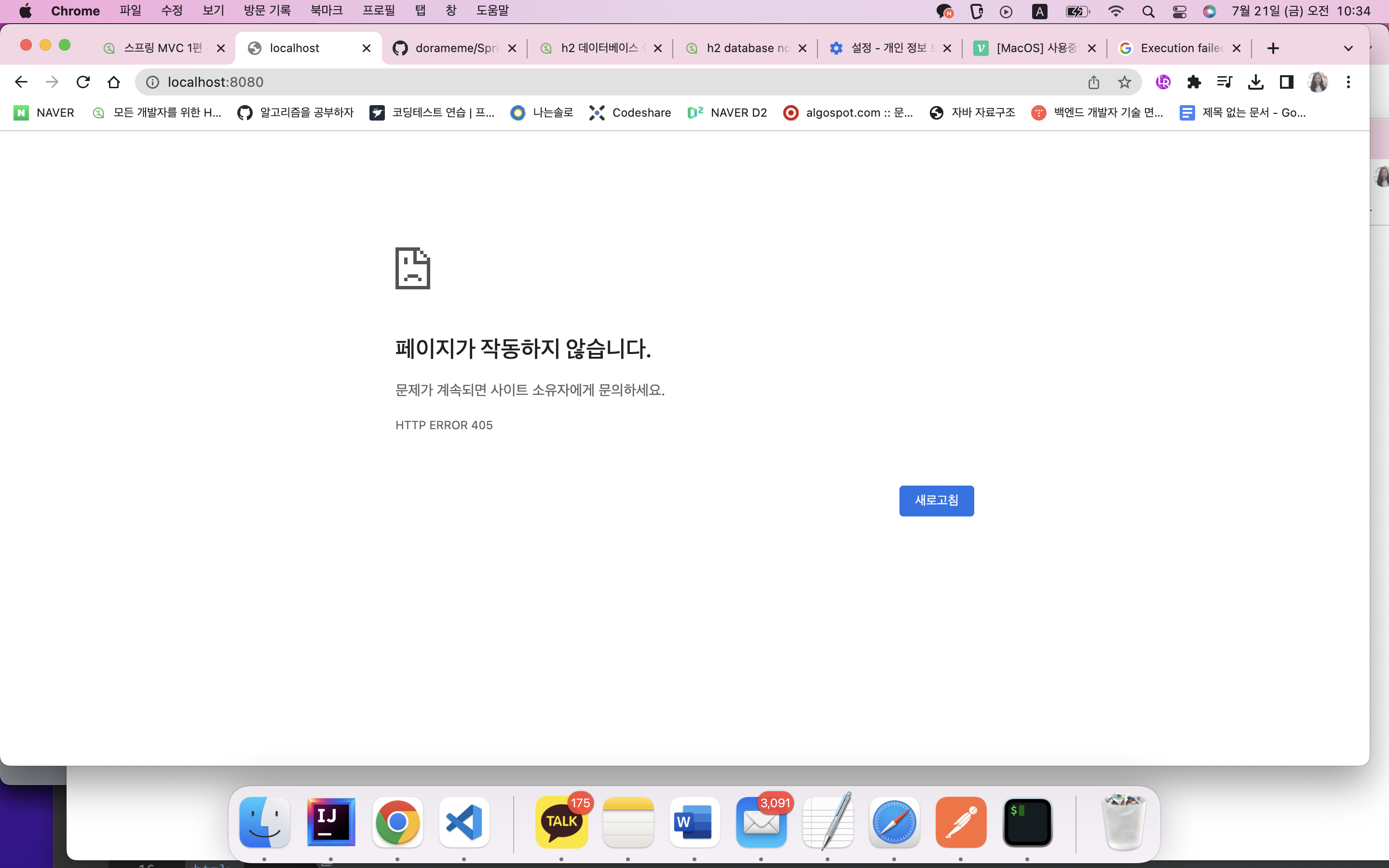
Task: Open the 백엔드 개발자 기술 면... bookmark
Action: (1097, 112)
